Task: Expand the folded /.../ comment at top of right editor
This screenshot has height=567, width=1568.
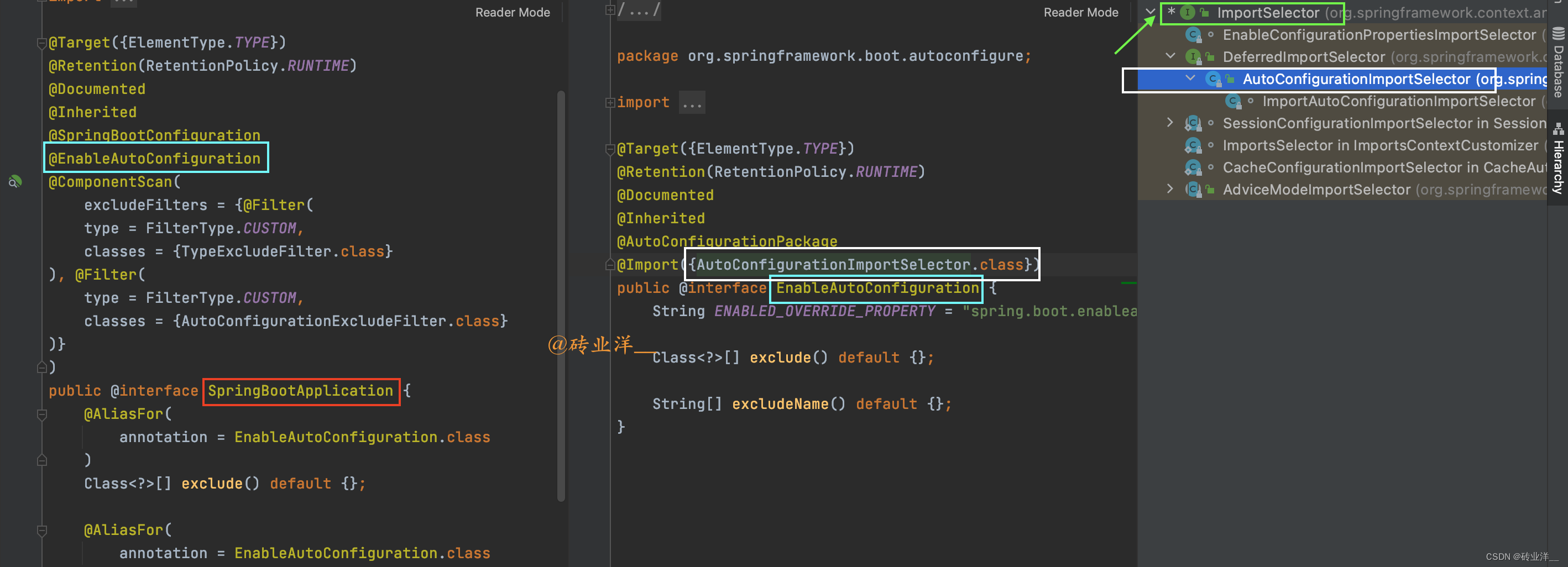Action: 610,10
